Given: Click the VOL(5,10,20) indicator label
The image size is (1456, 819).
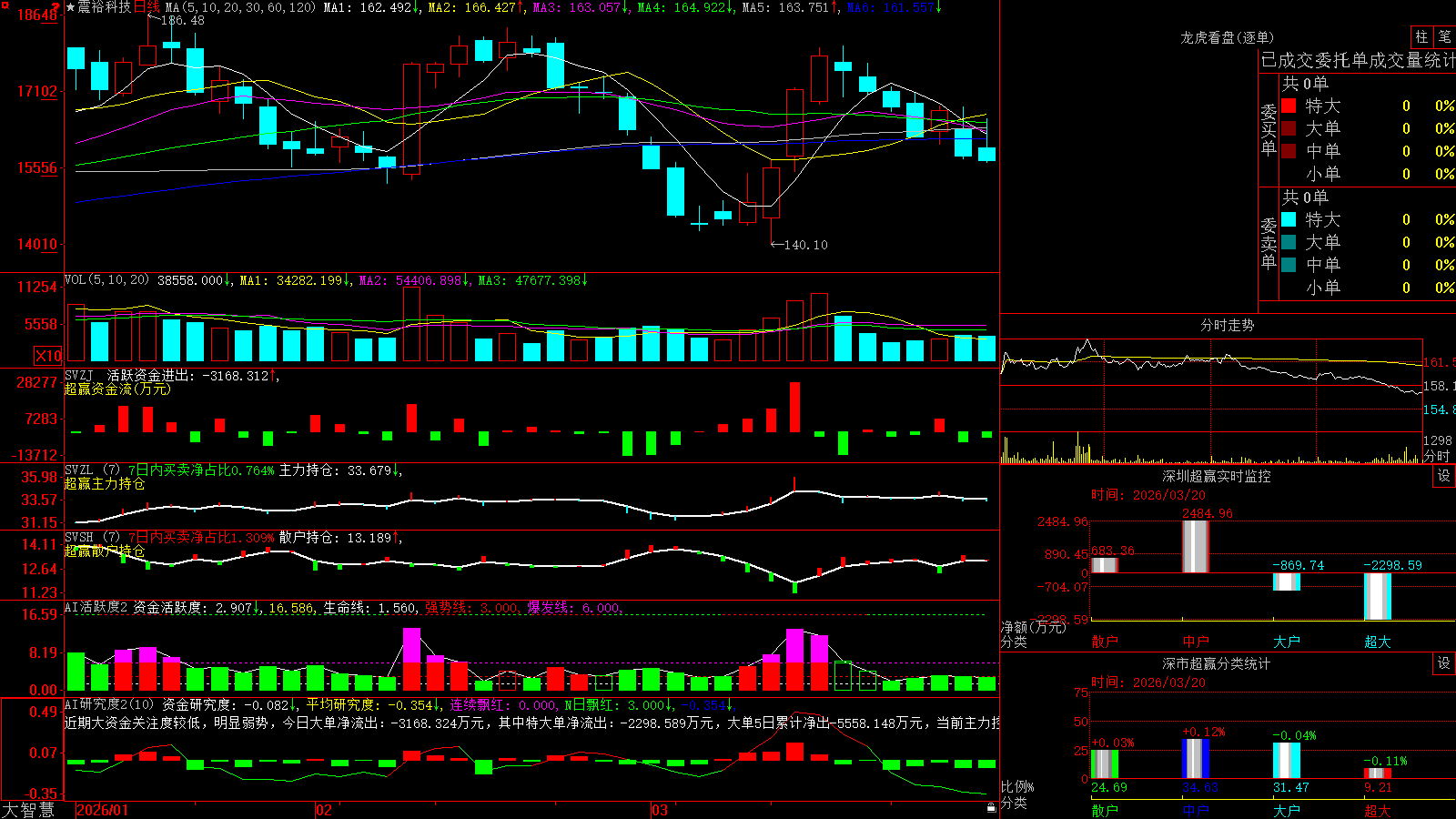Looking at the screenshot, I should tap(106, 280).
